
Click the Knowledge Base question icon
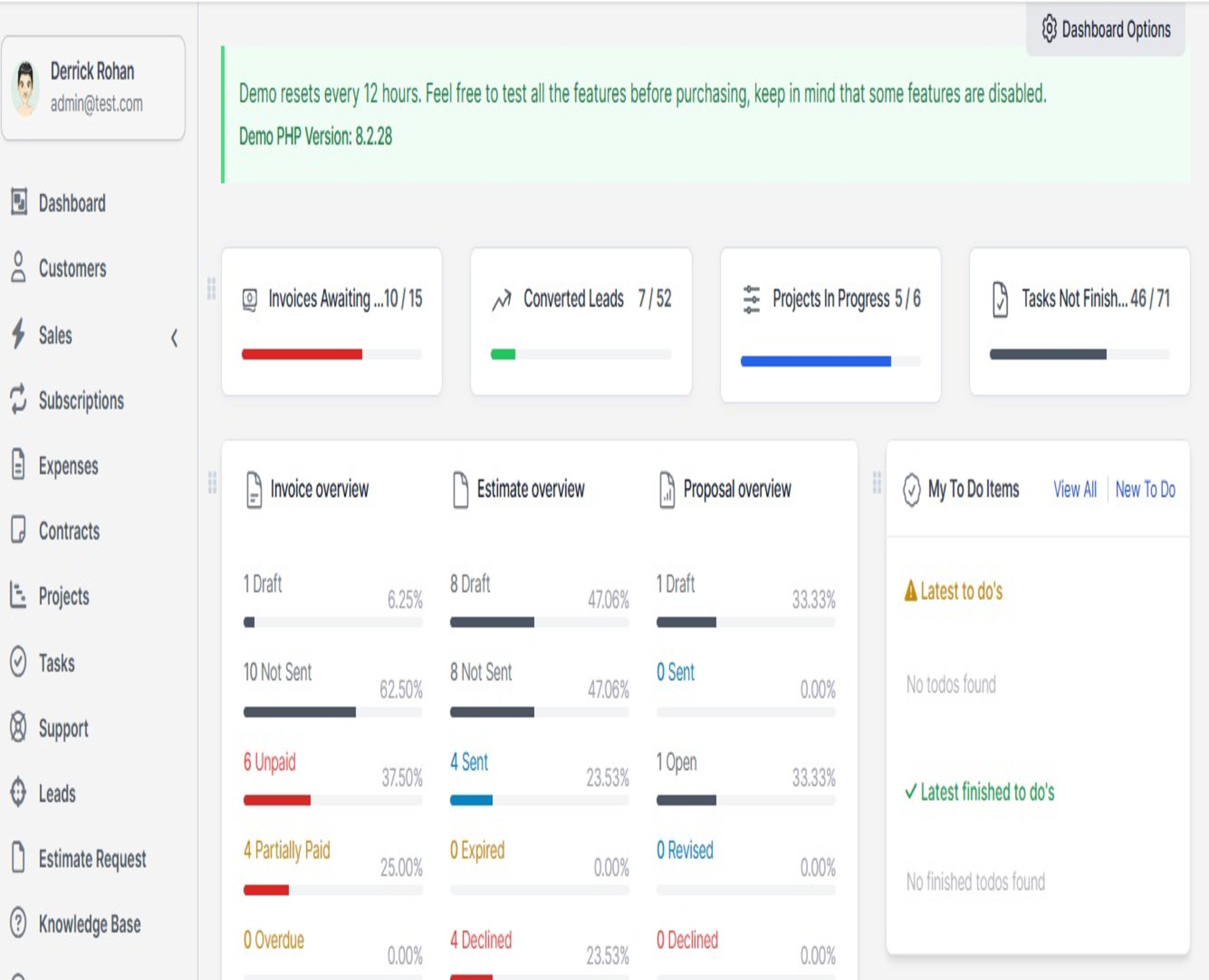click(x=19, y=923)
